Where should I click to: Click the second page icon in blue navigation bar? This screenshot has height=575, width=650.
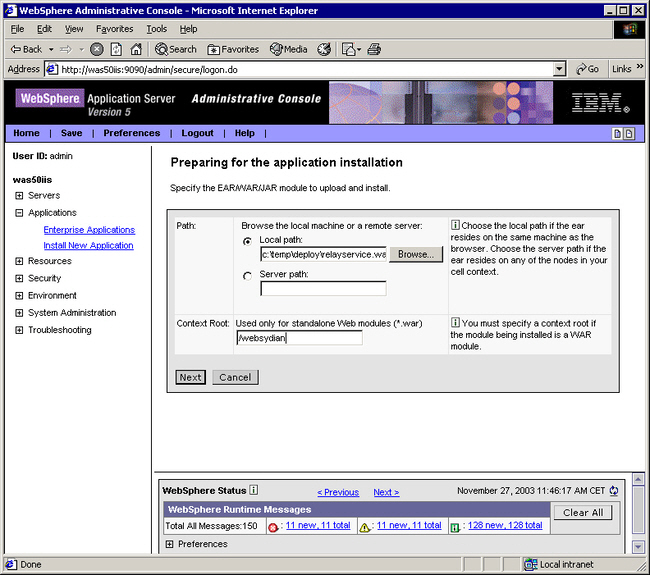[x=629, y=133]
